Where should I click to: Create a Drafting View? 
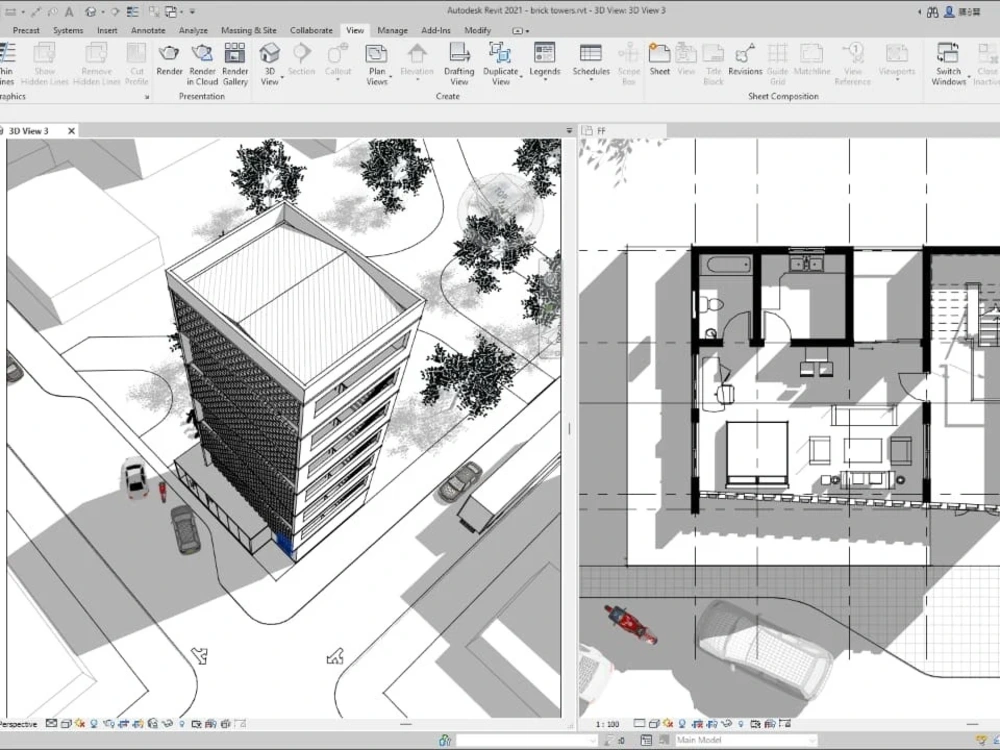coord(459,62)
